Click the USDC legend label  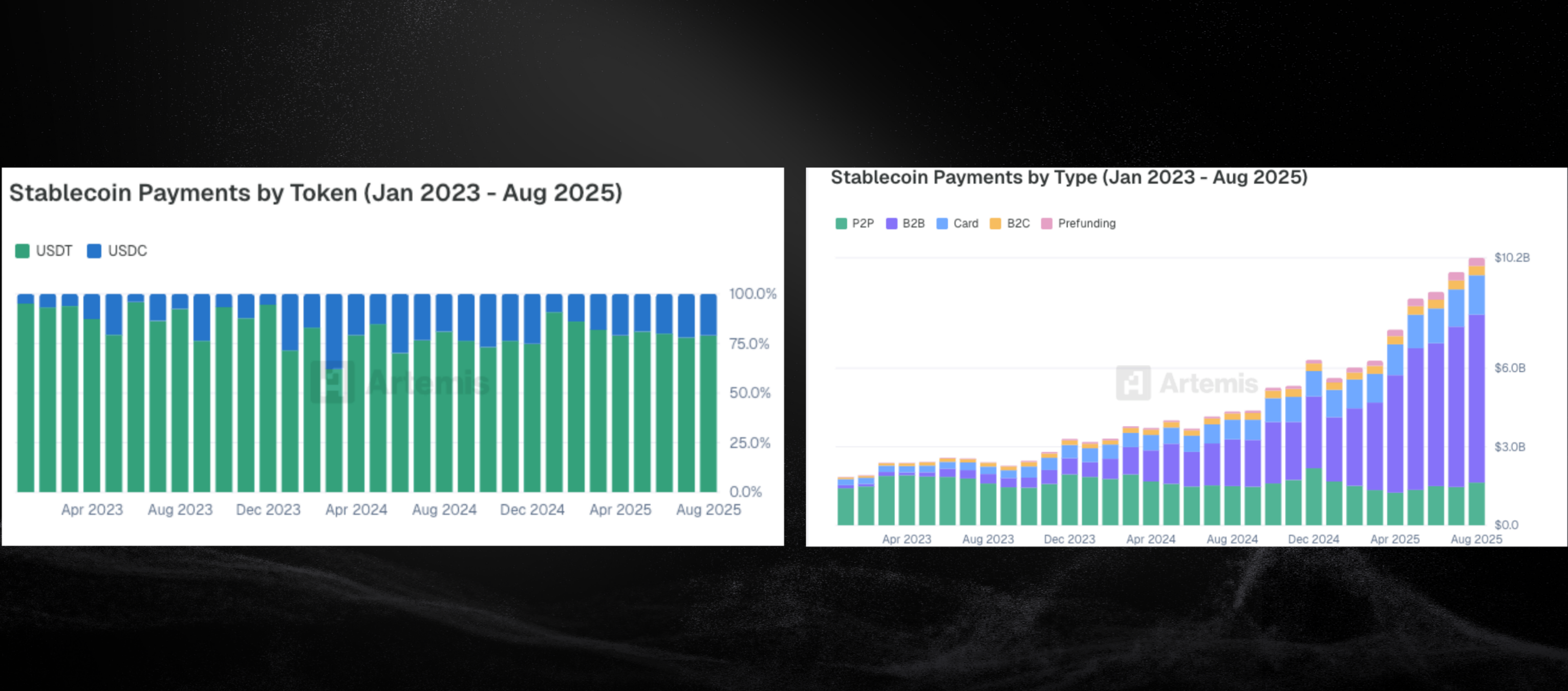pos(127,251)
